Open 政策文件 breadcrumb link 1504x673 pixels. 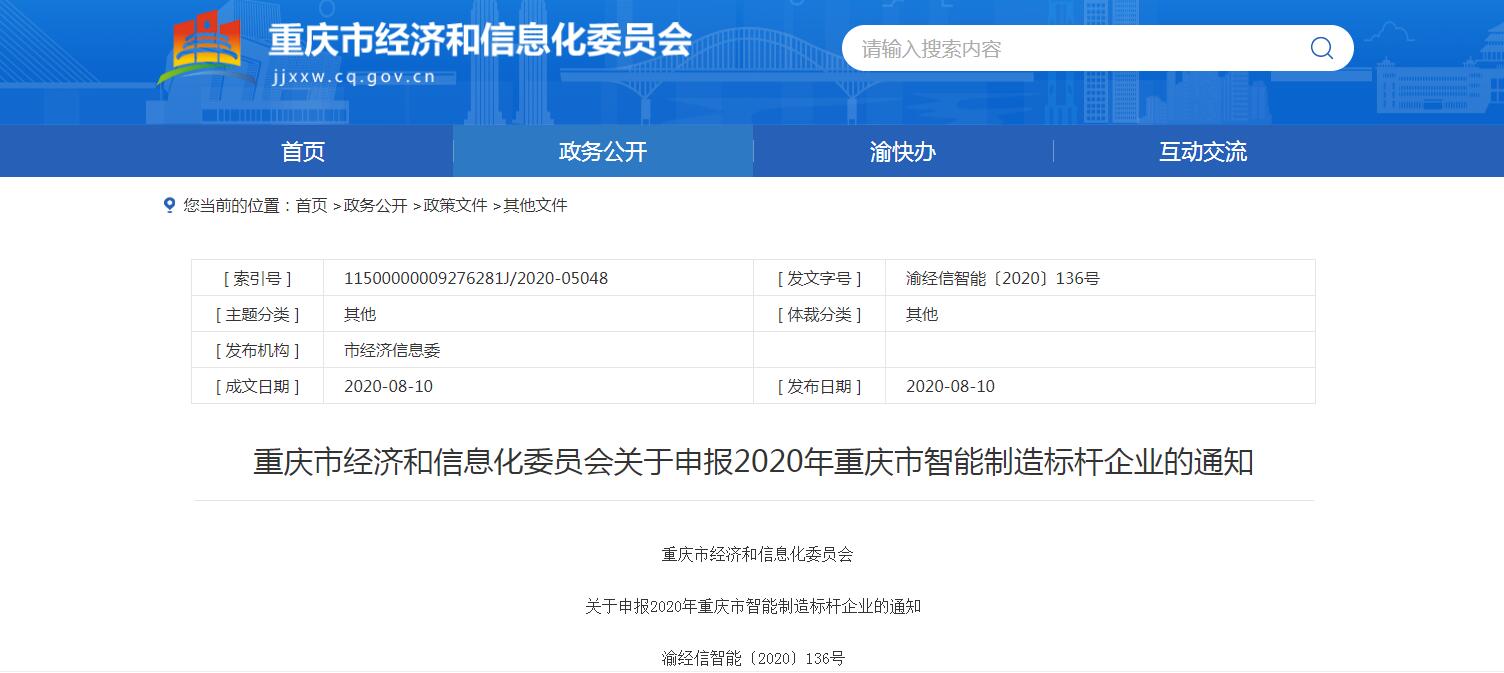[x=455, y=205]
